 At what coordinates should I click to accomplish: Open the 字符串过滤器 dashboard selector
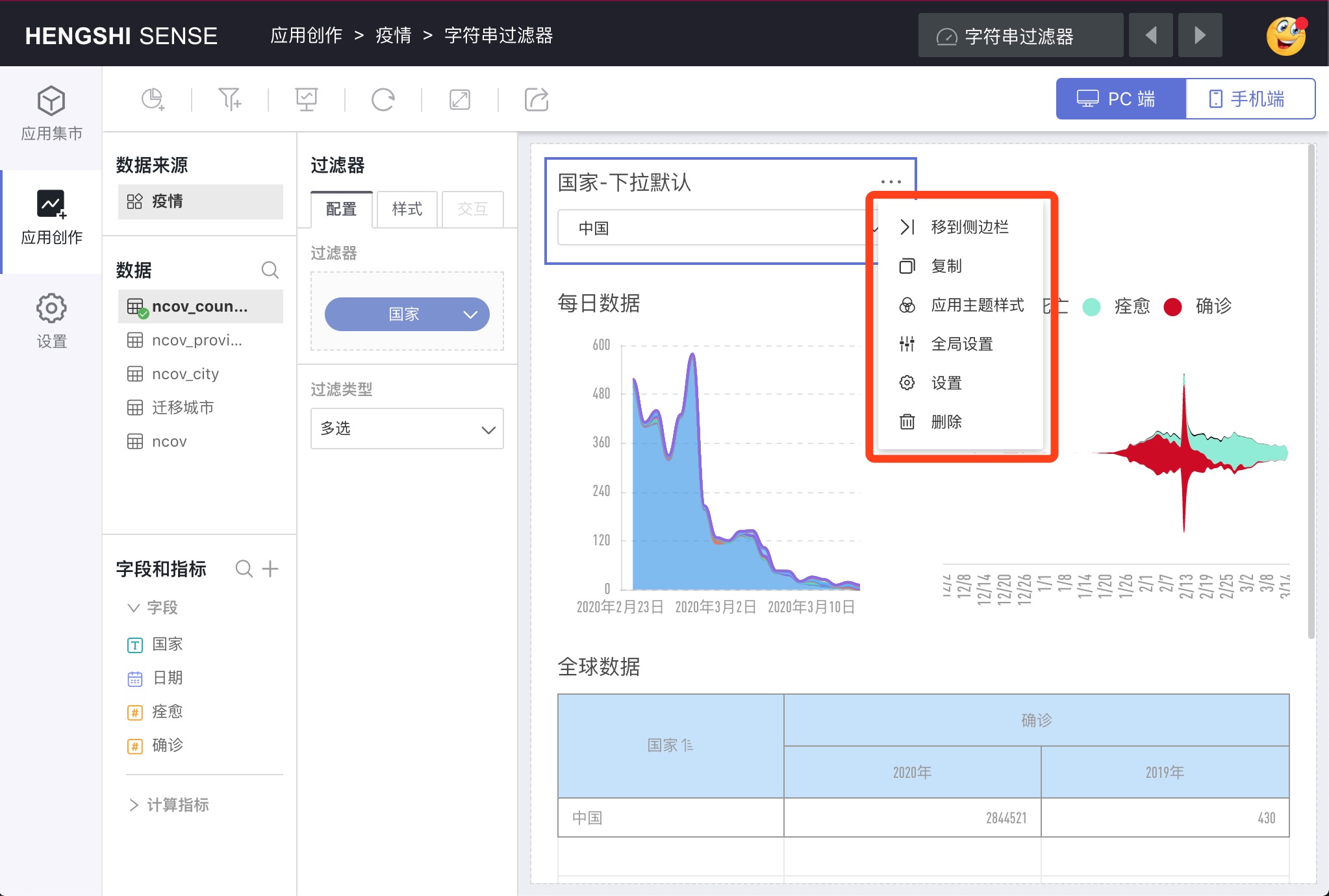point(1020,35)
